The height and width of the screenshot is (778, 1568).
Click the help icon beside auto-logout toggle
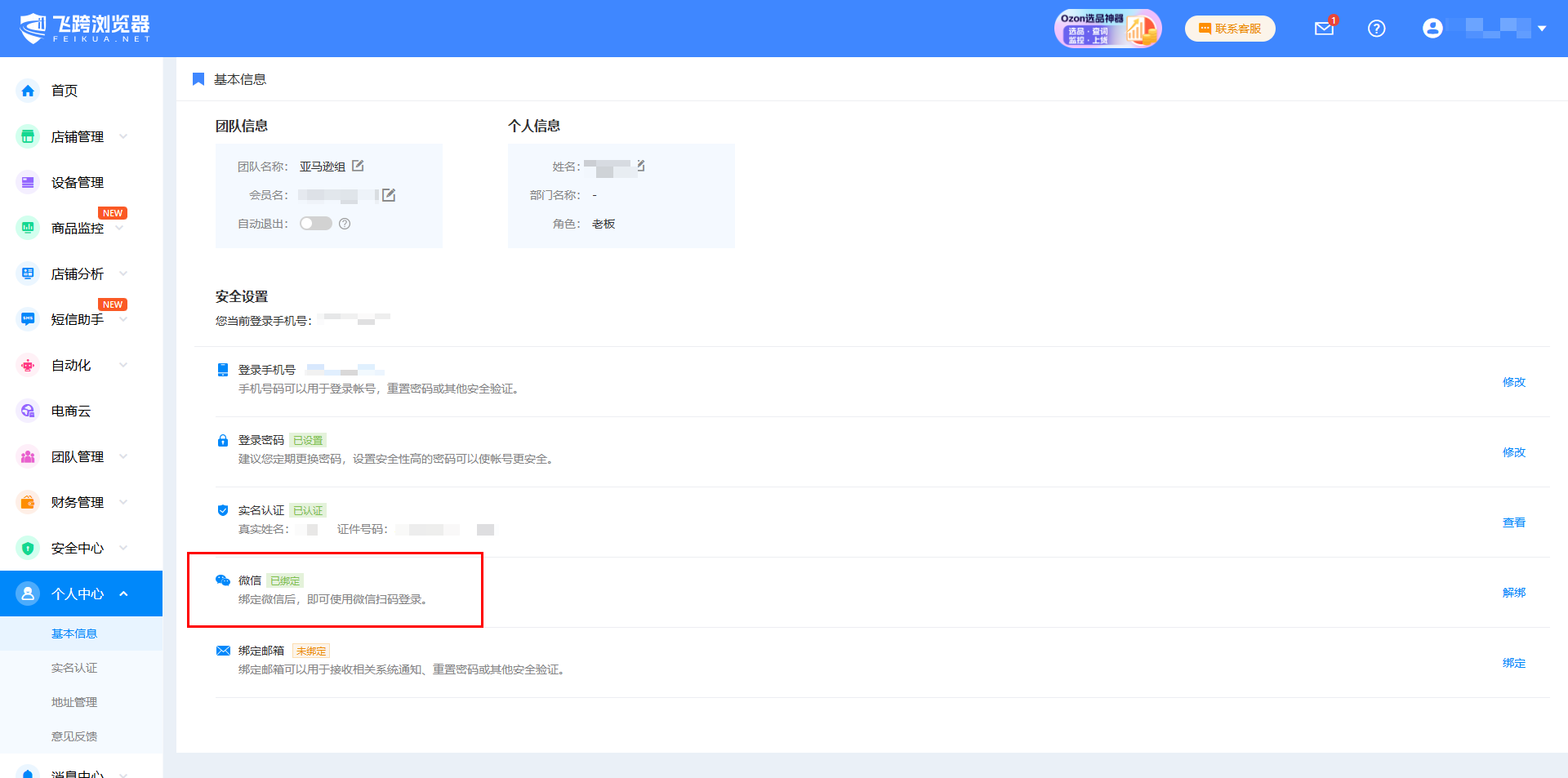point(345,224)
